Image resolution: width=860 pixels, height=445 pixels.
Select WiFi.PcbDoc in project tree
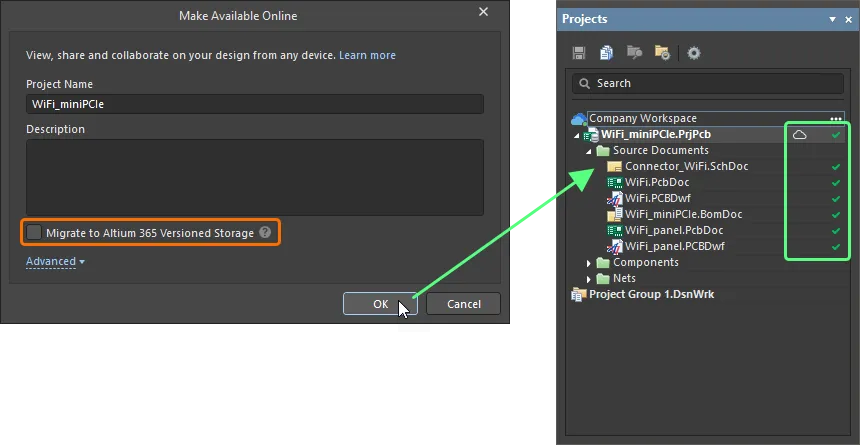tap(657, 182)
